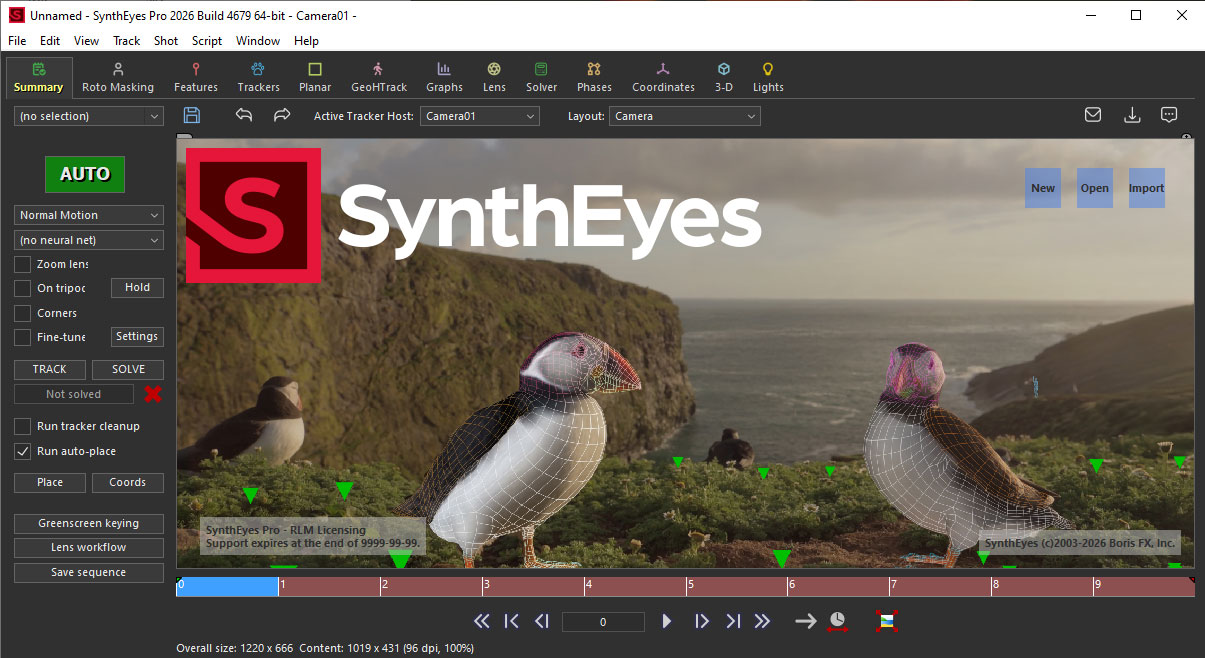
Task: Open the (no selection) dropdown
Action: pos(89,116)
